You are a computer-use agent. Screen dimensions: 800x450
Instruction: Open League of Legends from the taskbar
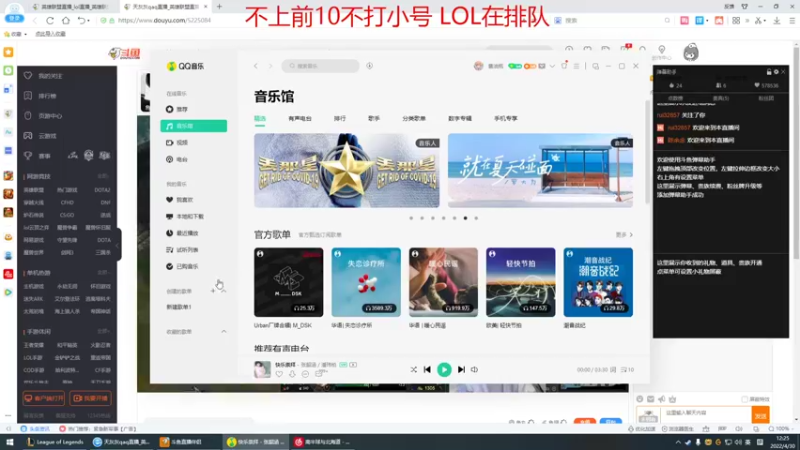pos(55,442)
